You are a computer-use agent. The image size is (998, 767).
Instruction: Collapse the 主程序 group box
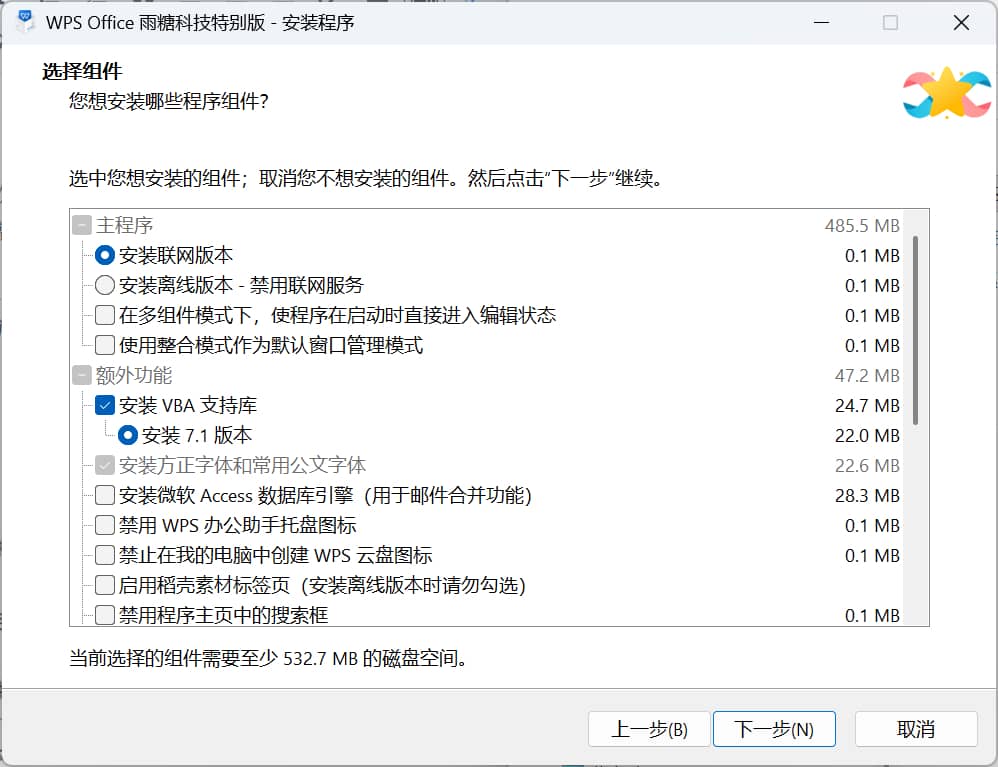click(81, 225)
